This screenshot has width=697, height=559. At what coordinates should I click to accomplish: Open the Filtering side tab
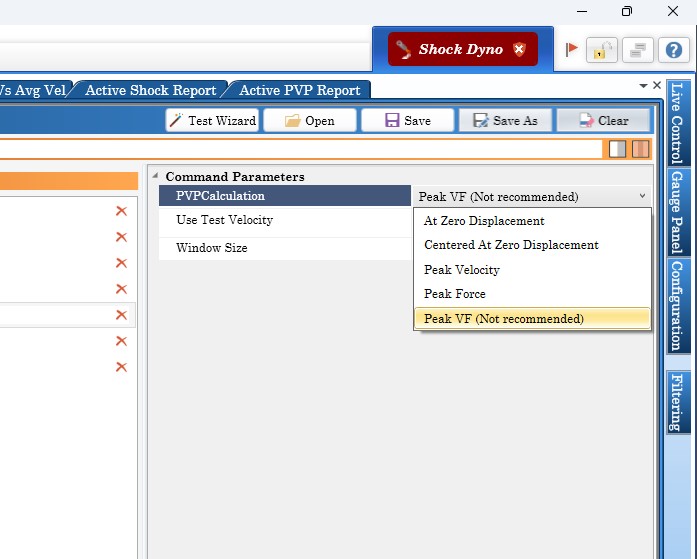tap(677, 402)
